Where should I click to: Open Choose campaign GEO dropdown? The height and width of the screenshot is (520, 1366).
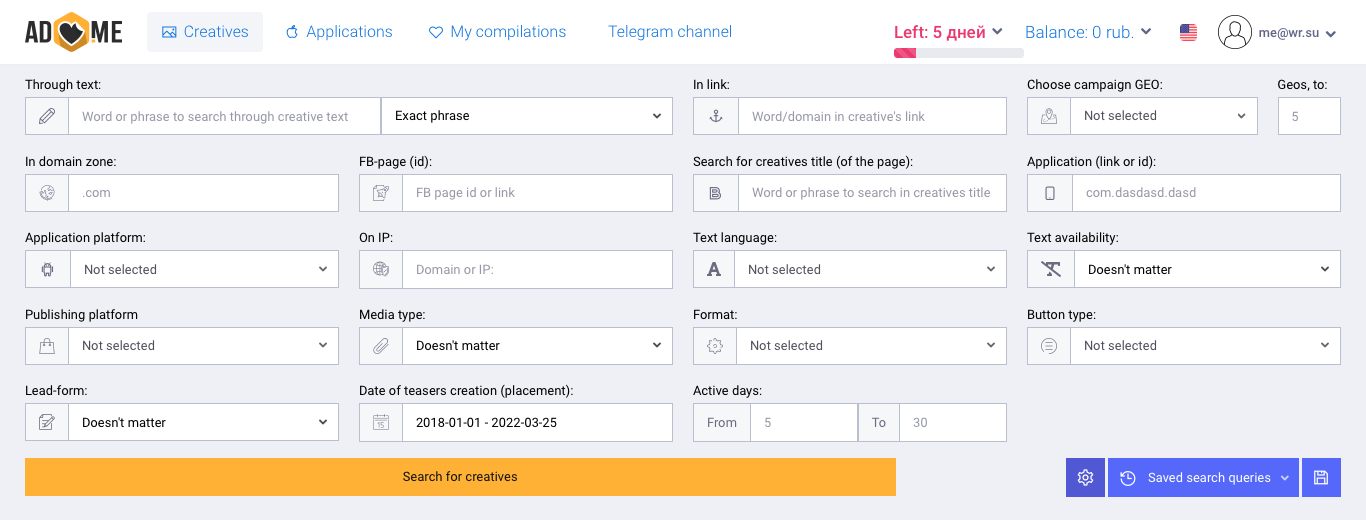click(1163, 116)
